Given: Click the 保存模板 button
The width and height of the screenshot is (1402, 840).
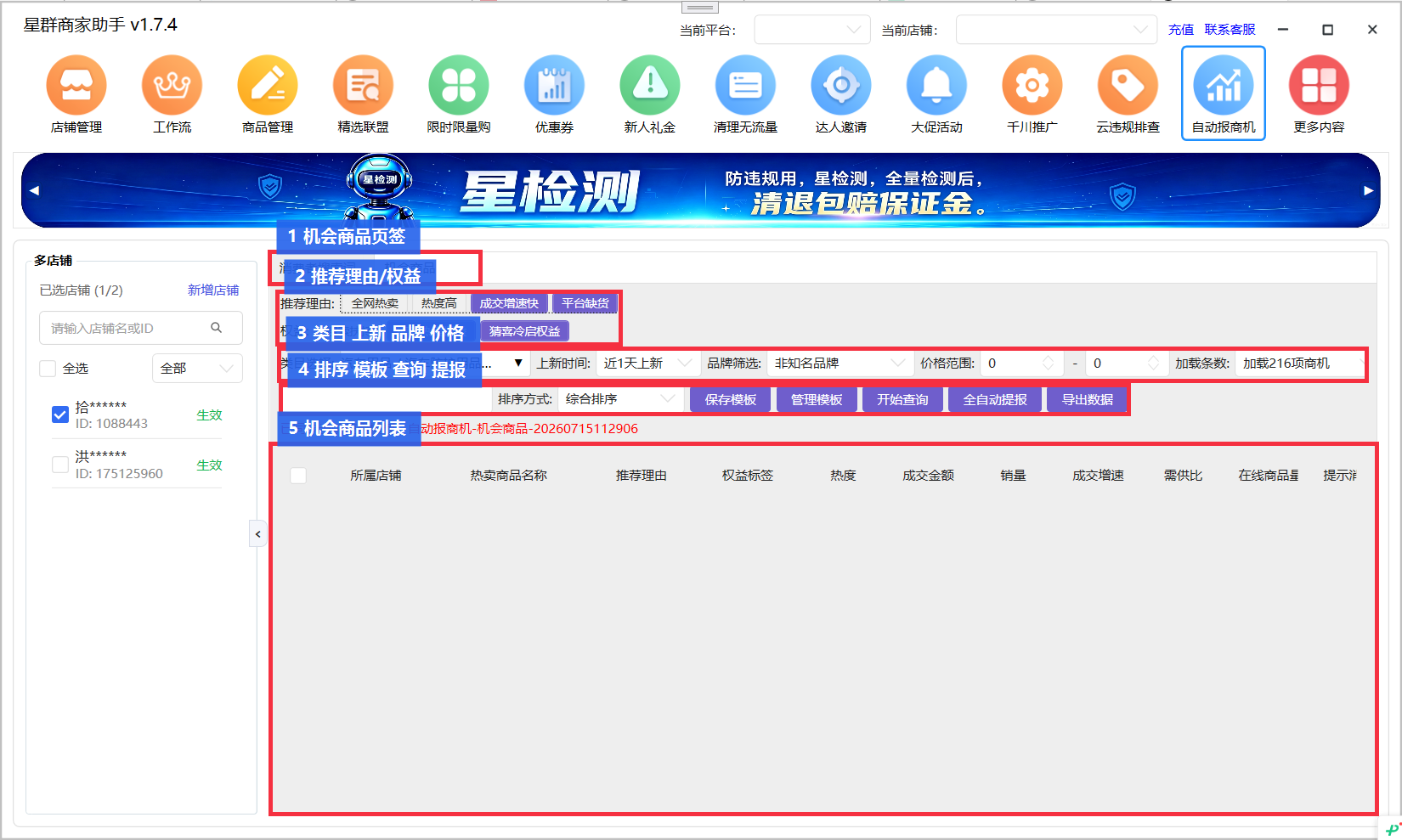Looking at the screenshot, I should tap(731, 399).
